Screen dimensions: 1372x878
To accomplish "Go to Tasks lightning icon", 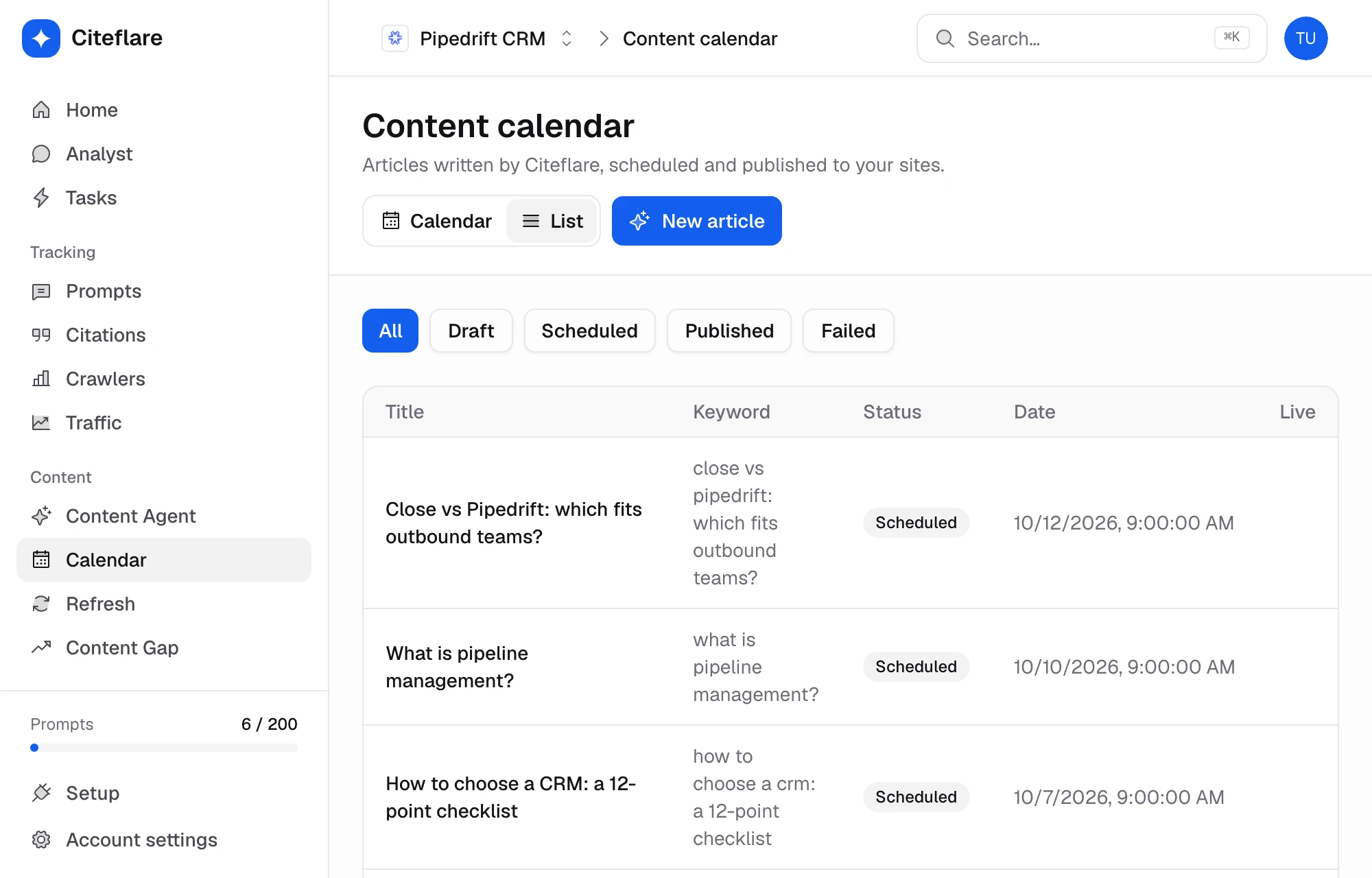I will point(41,198).
